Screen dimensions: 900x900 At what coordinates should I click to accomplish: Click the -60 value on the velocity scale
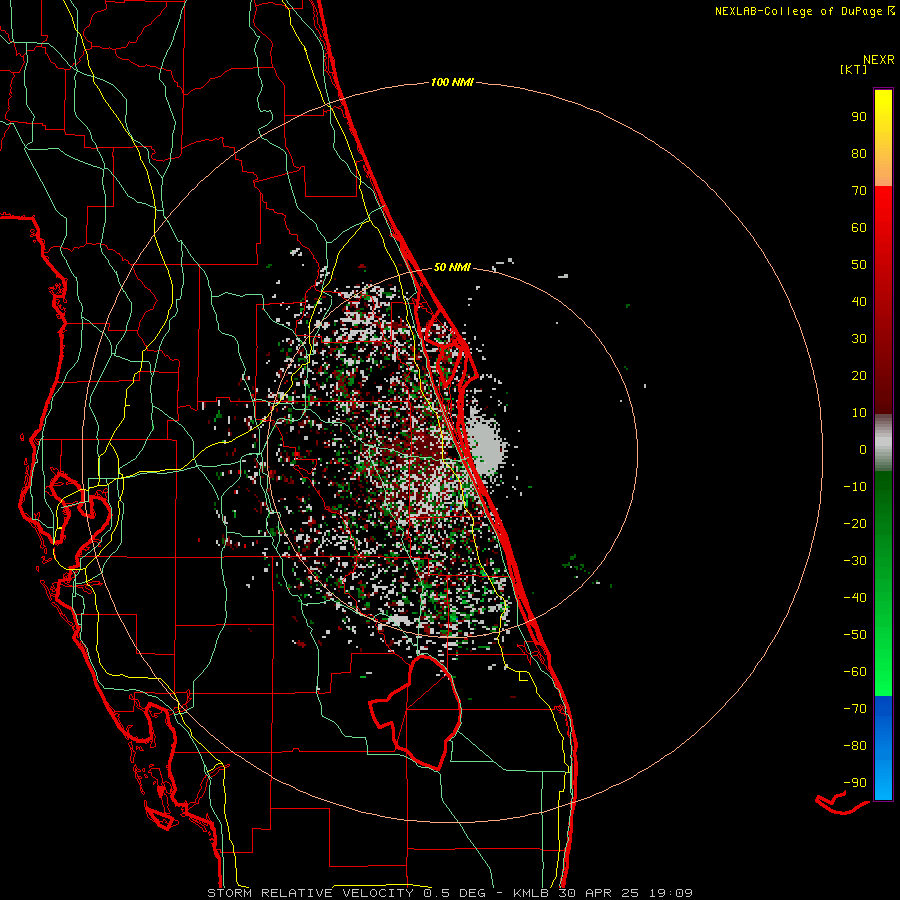(855, 672)
